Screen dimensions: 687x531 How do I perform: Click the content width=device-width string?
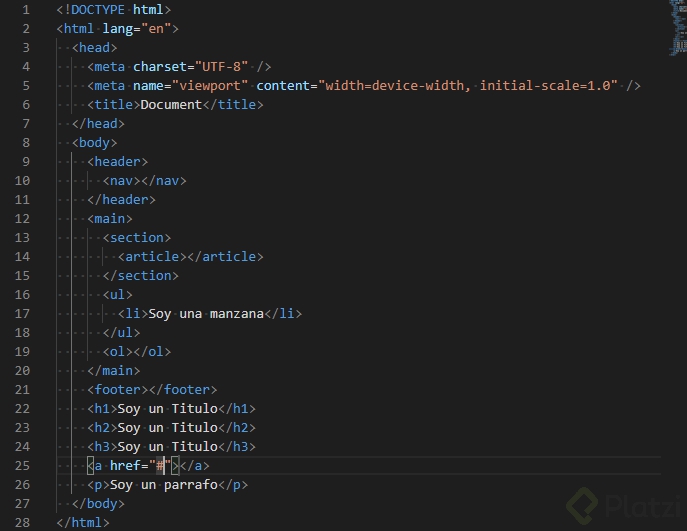pyautogui.click(x=468, y=85)
